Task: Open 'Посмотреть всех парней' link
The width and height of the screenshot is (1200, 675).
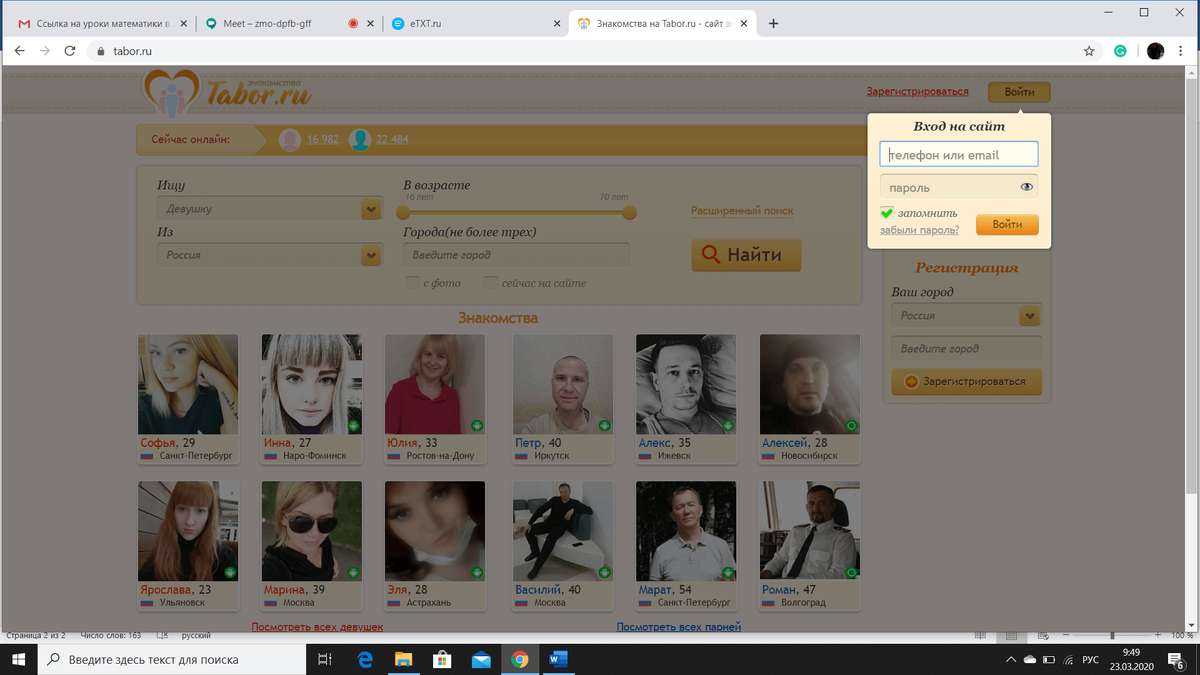Action: [679, 627]
